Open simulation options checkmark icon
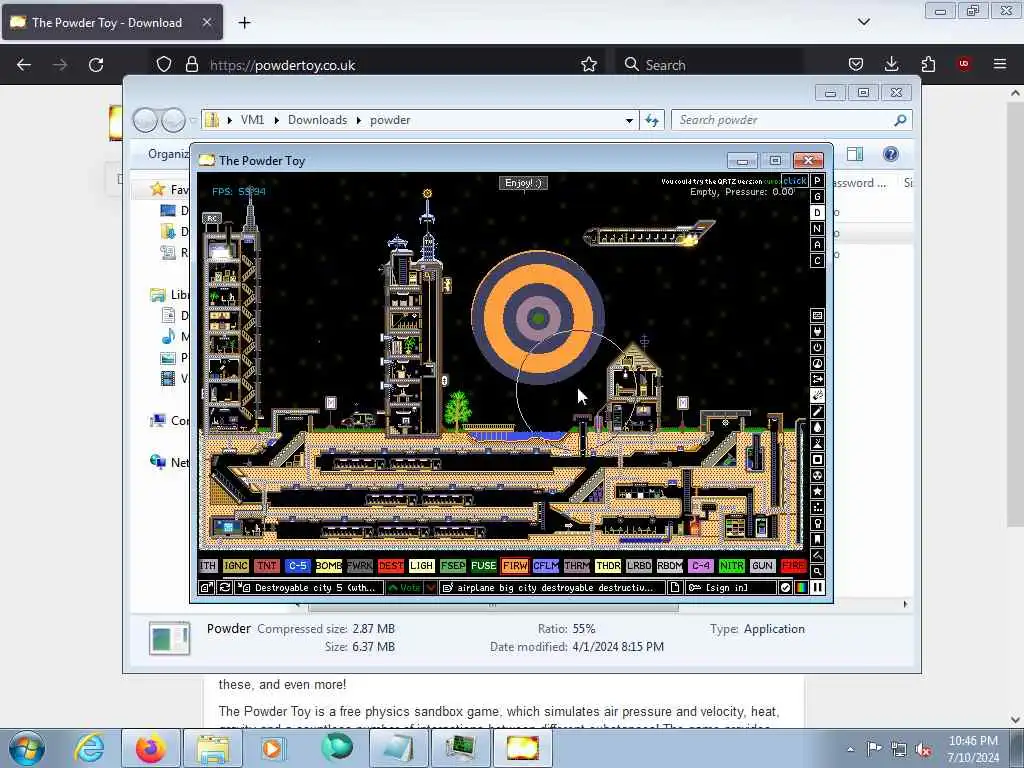This screenshot has width=1024, height=768. [786, 588]
